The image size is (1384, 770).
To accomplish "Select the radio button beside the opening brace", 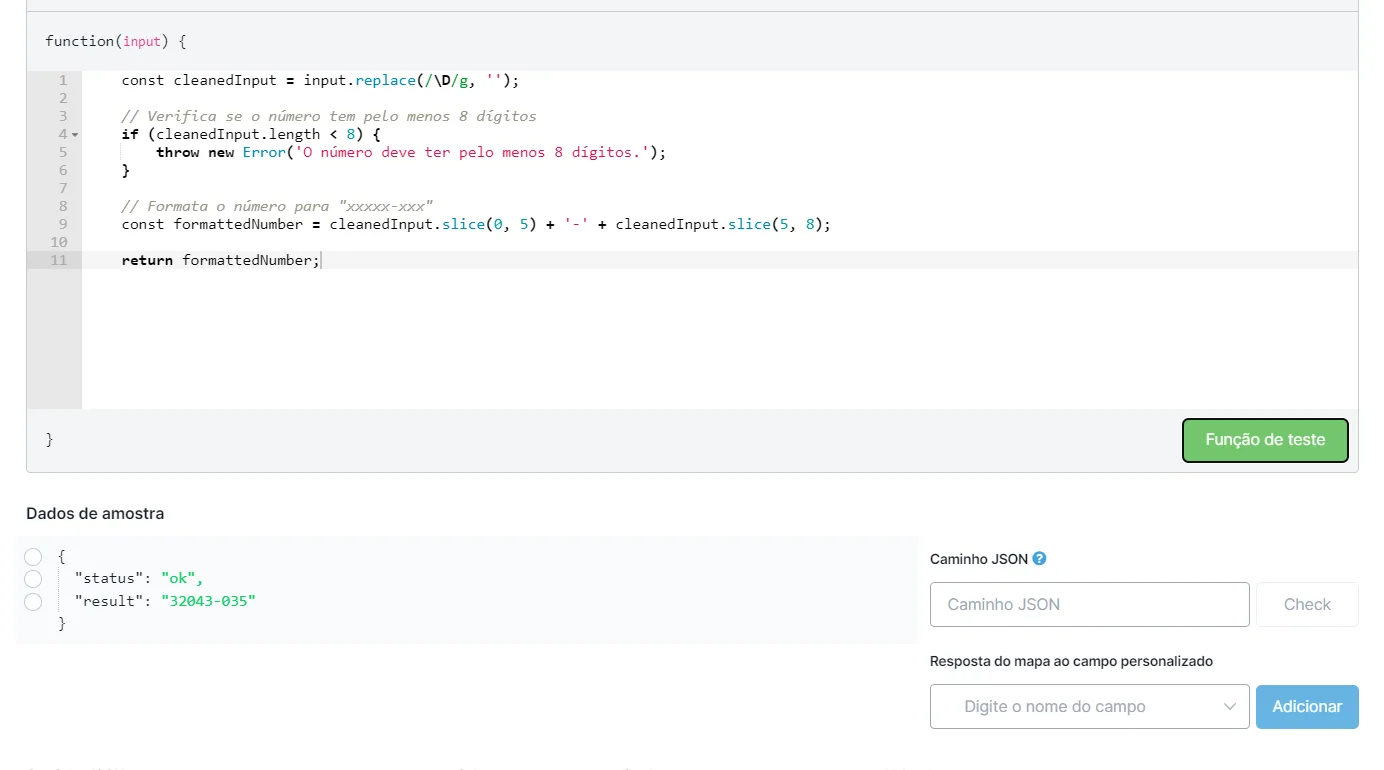I will pyautogui.click(x=33, y=557).
